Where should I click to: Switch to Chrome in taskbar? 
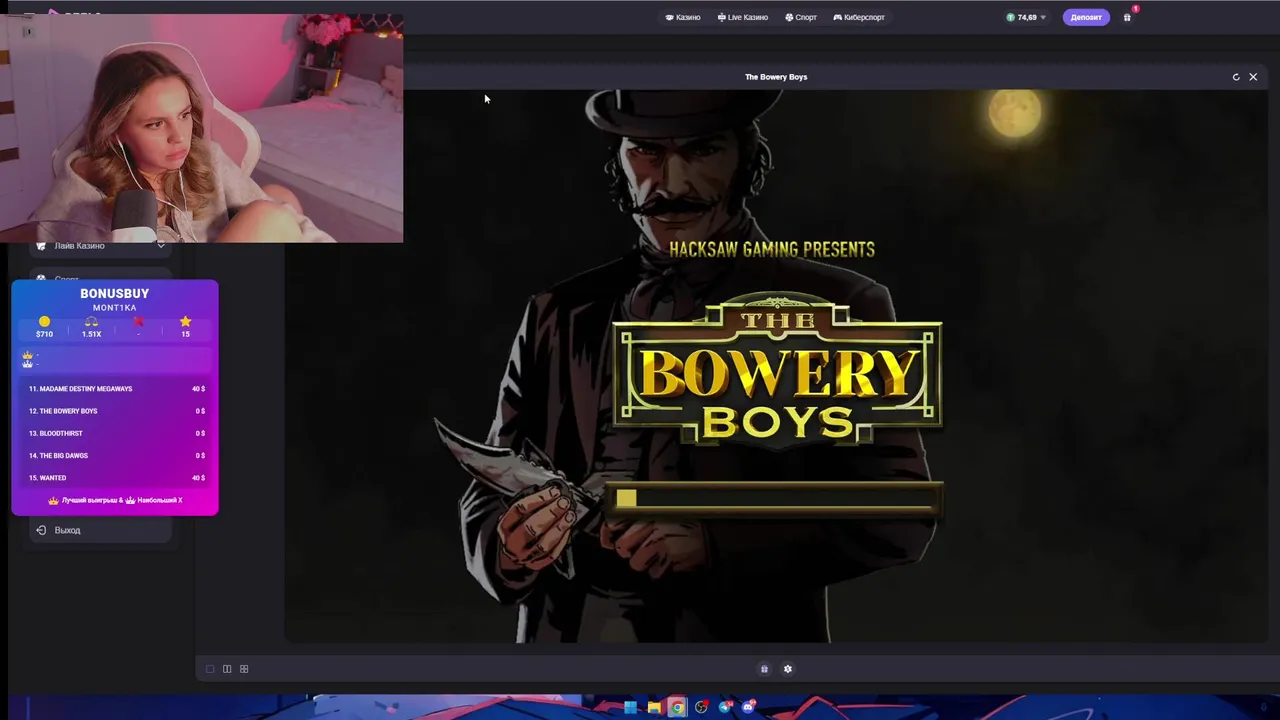coord(677,707)
